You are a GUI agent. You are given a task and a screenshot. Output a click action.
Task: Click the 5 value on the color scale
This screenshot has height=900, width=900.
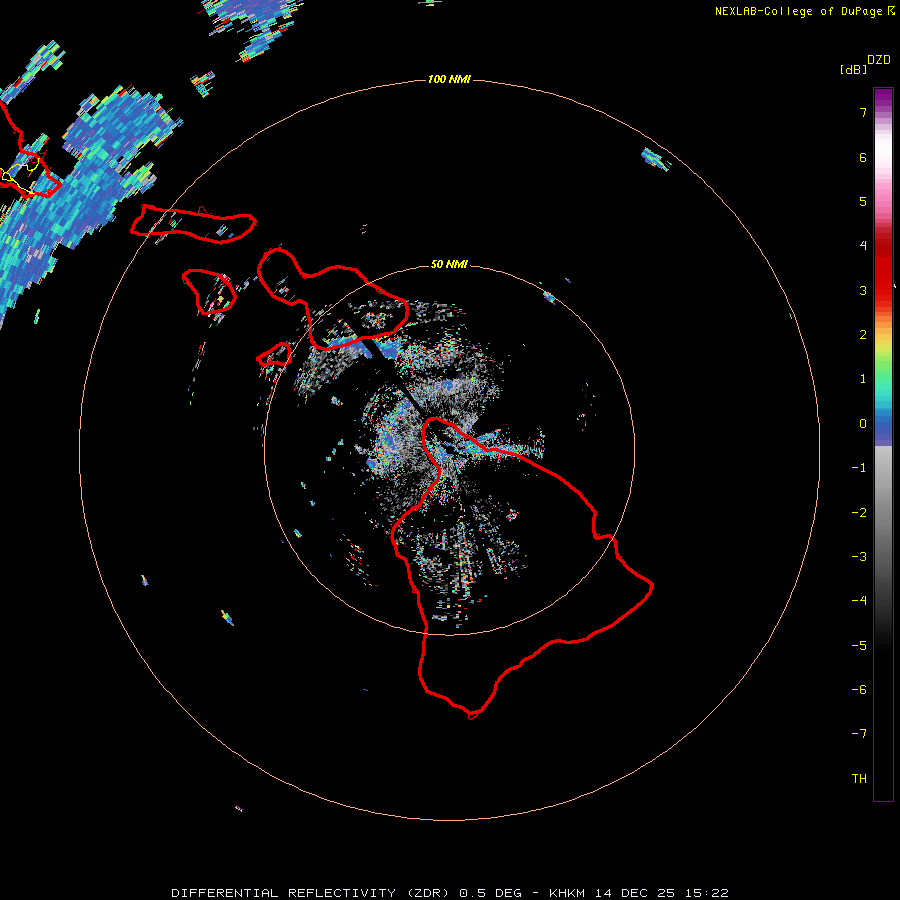863,201
